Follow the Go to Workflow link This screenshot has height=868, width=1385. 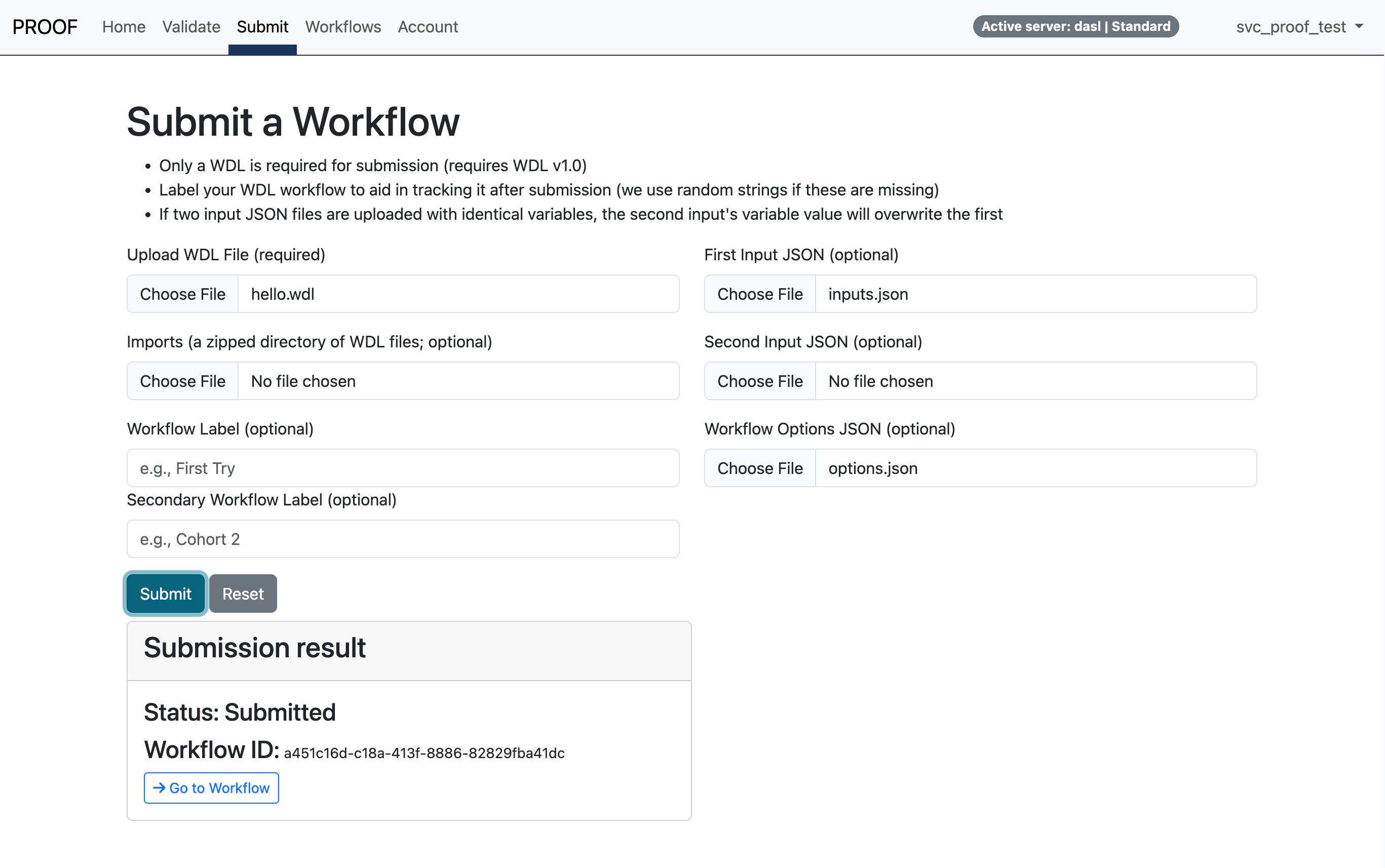(211, 787)
